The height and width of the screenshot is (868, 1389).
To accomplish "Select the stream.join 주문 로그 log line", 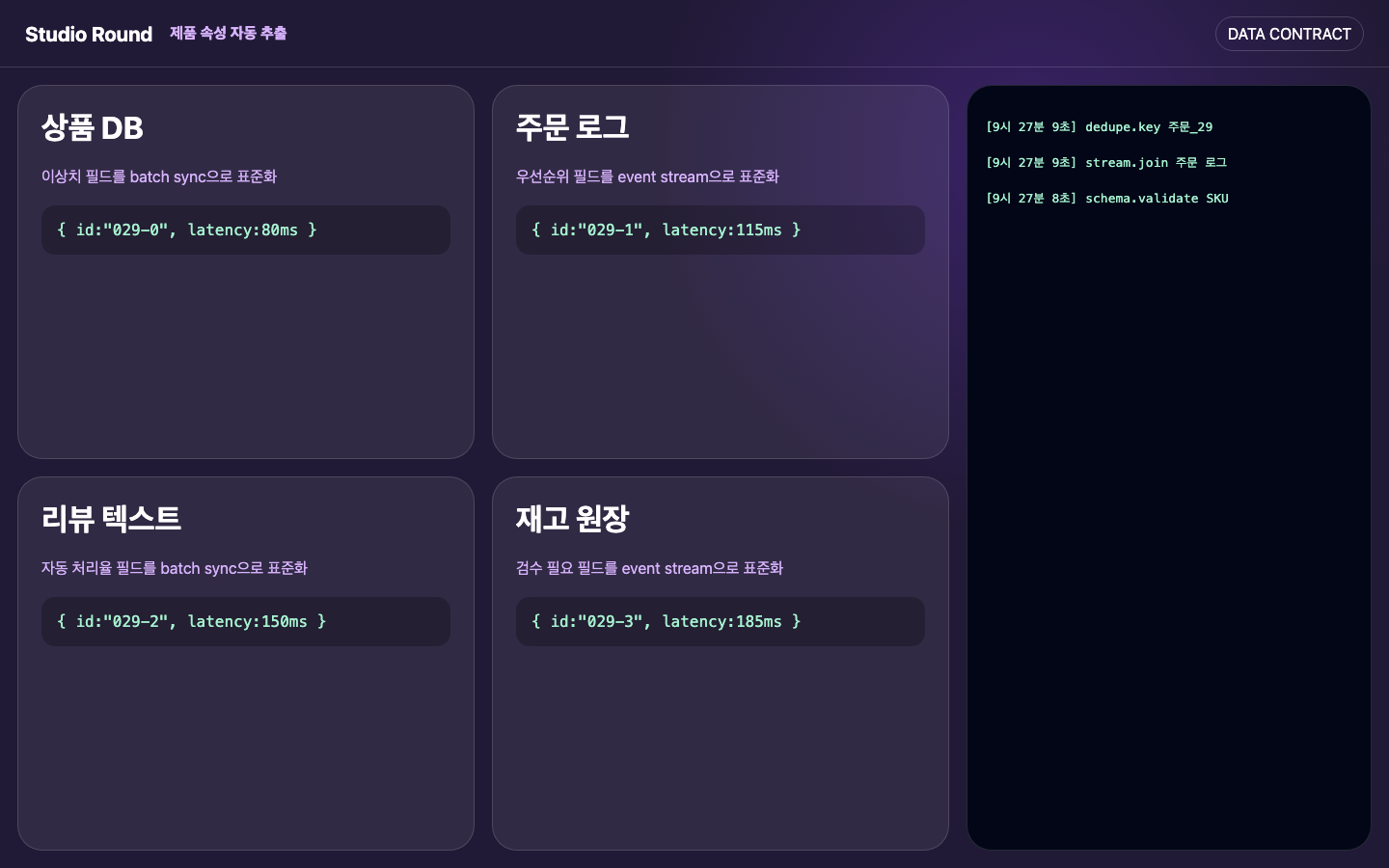I will coord(1106,162).
